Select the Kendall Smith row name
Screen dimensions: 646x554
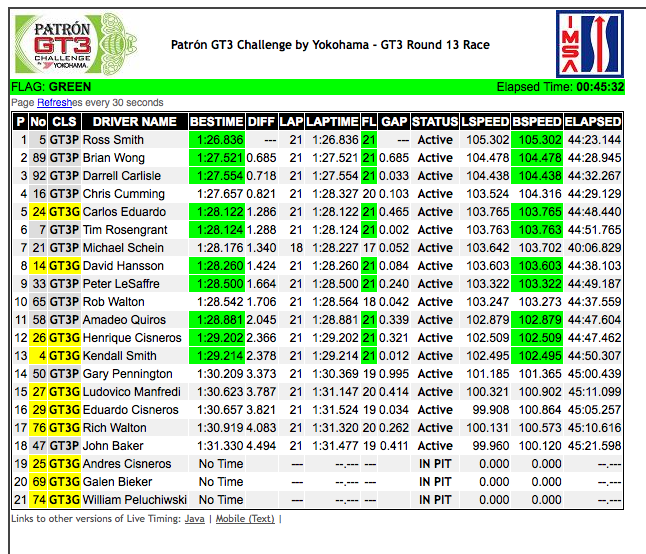(x=119, y=356)
